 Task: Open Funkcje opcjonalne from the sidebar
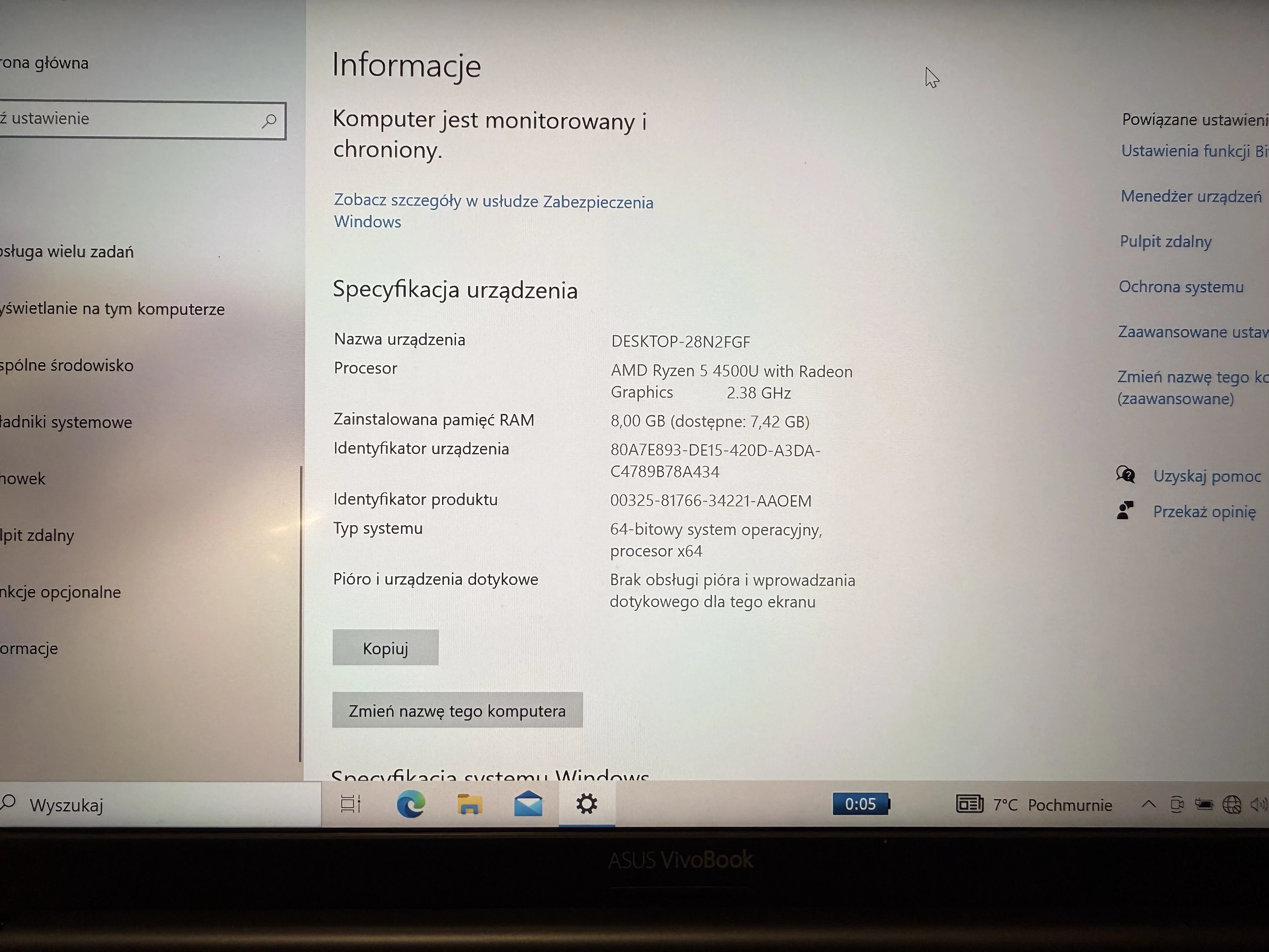(x=60, y=592)
